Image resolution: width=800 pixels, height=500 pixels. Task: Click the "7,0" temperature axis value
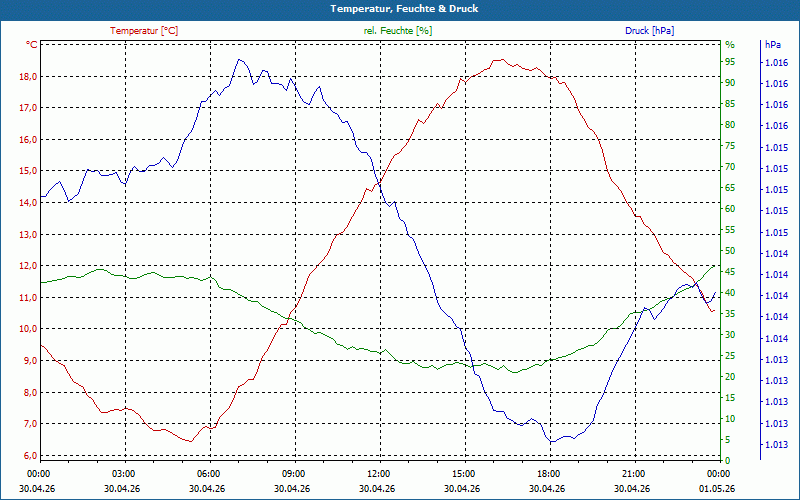[x=31, y=423]
